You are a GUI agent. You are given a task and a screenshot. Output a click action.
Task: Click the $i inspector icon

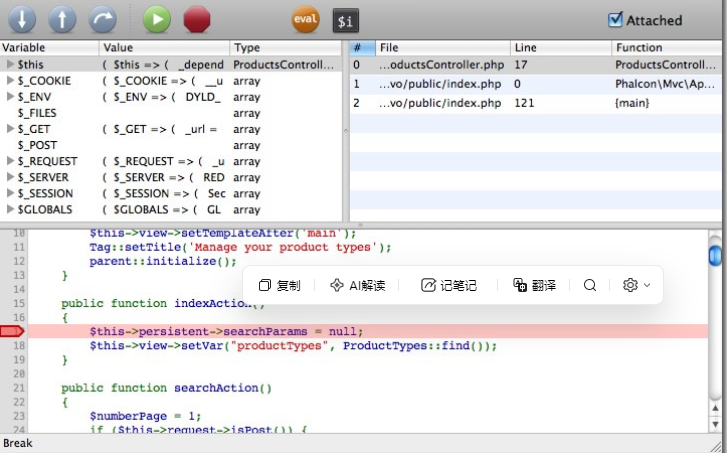click(345, 19)
